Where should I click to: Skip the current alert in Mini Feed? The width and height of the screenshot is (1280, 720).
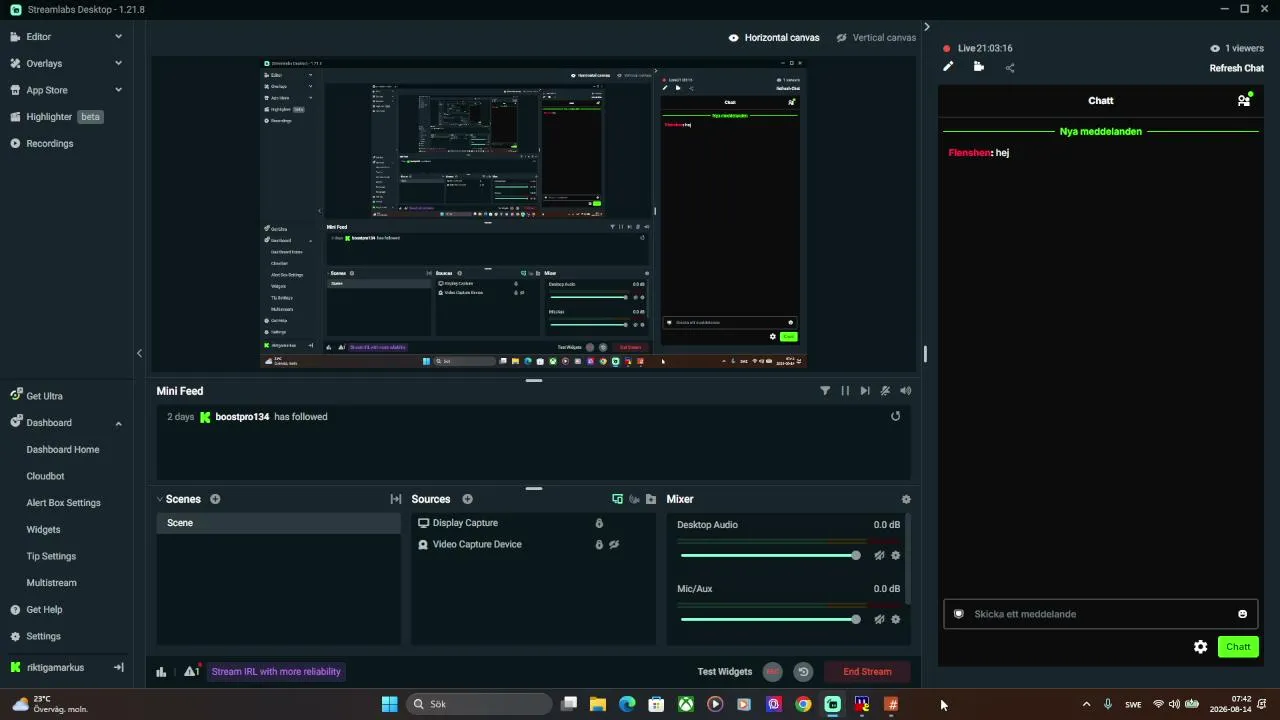point(865,391)
